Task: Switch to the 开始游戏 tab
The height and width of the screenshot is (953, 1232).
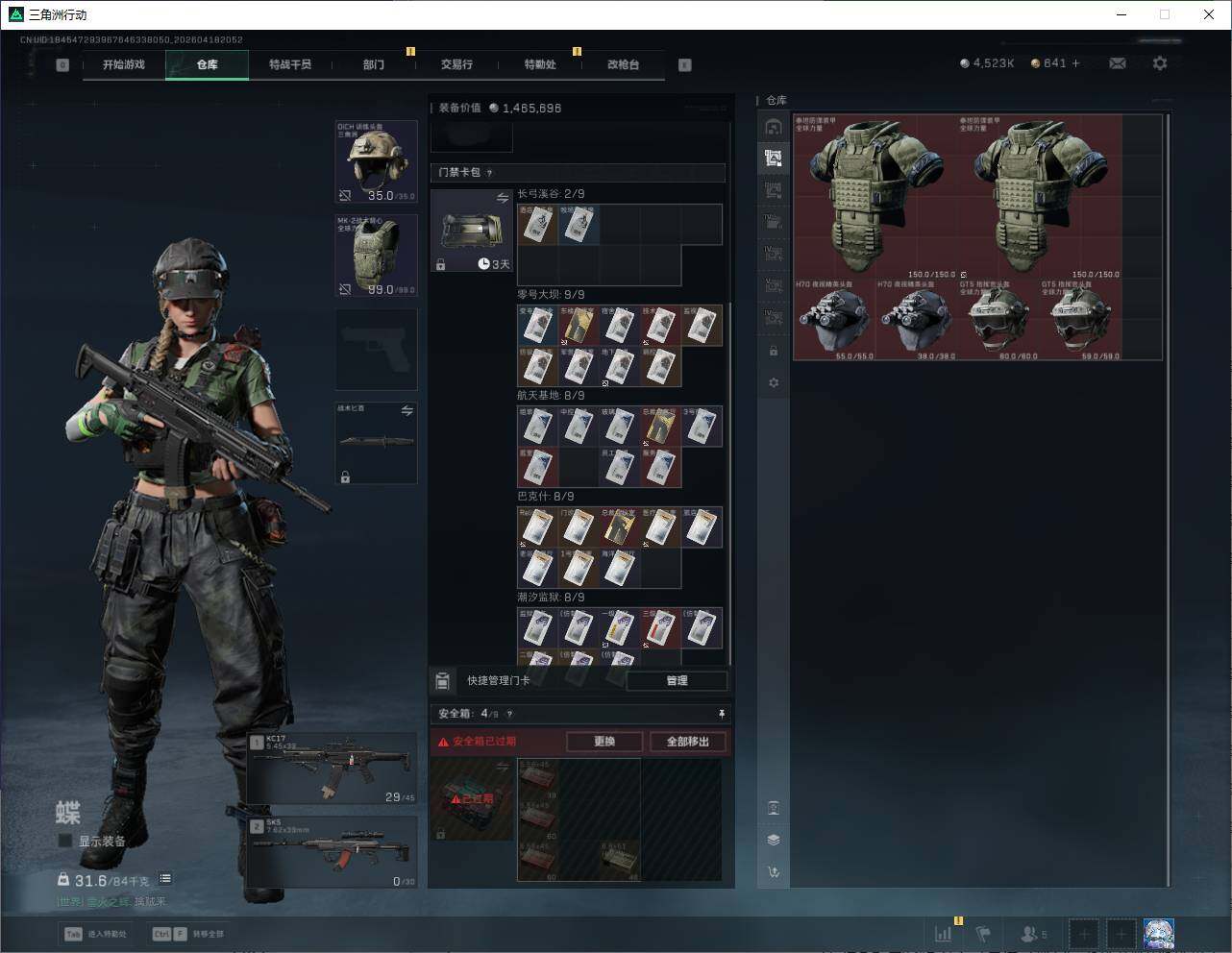Action: [124, 64]
